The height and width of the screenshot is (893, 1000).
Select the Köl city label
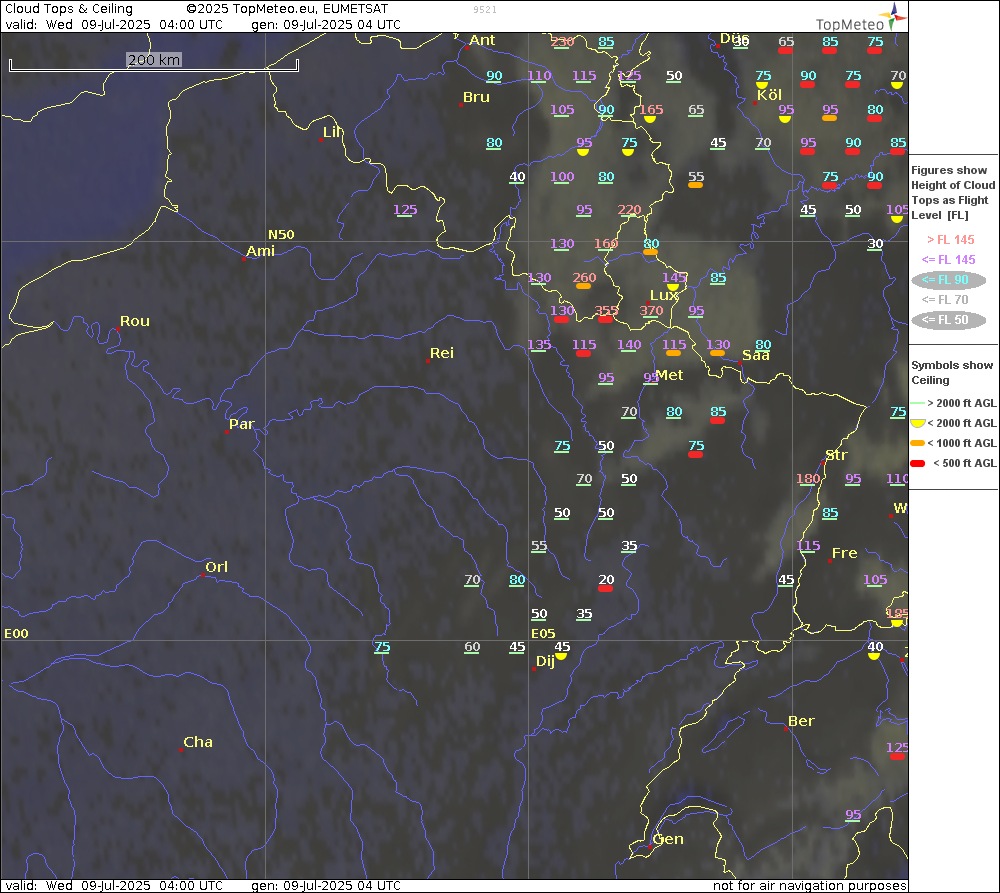769,95
